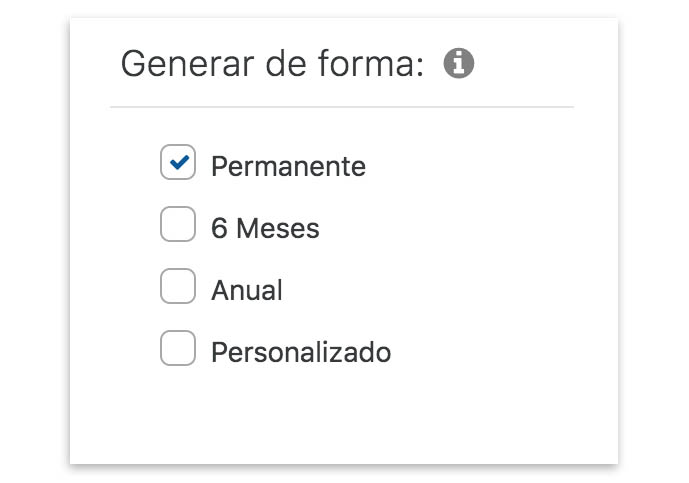Click the word Generar in the title
The height and width of the screenshot is (483, 689).
coord(188,64)
